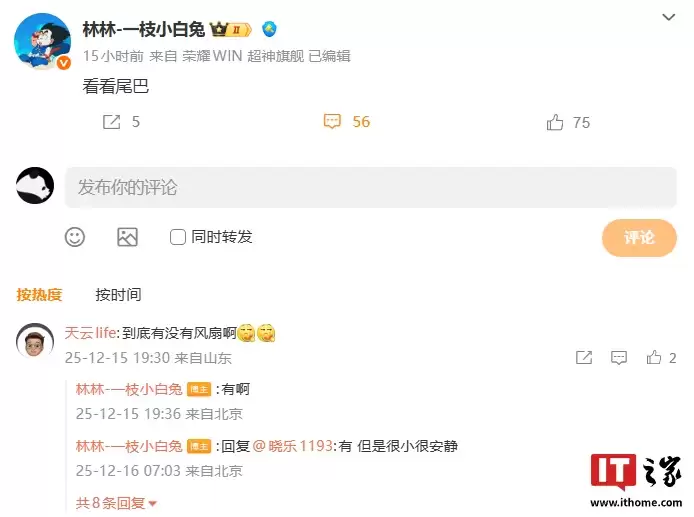Image resolution: width=694 pixels, height=517 pixels.
Task: Switch to the 按时间 sort tab
Action: [x=118, y=295]
